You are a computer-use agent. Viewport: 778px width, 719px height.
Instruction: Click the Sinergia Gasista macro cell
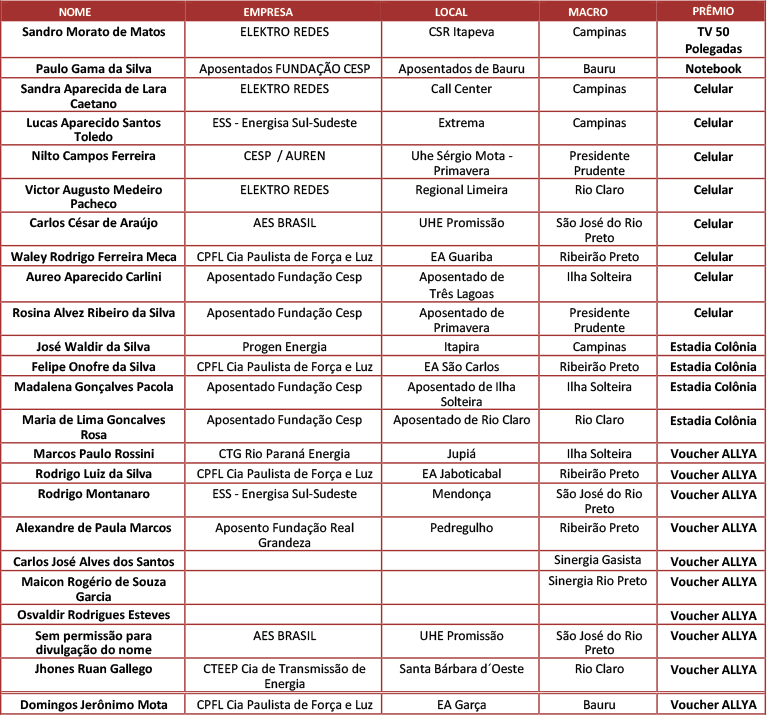point(599,560)
